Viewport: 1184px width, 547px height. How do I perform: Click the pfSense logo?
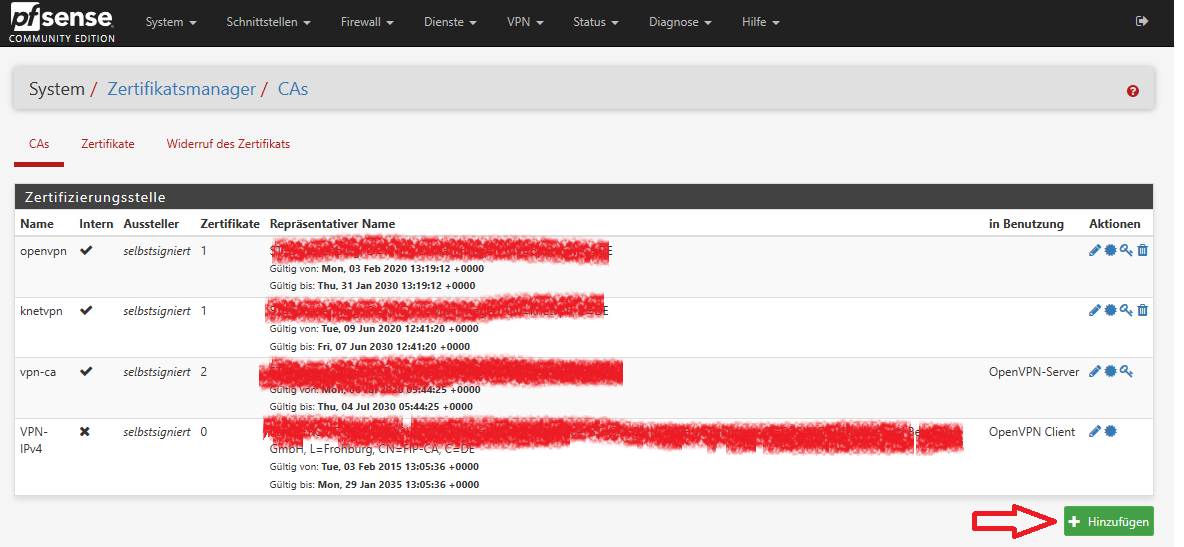tap(62, 22)
